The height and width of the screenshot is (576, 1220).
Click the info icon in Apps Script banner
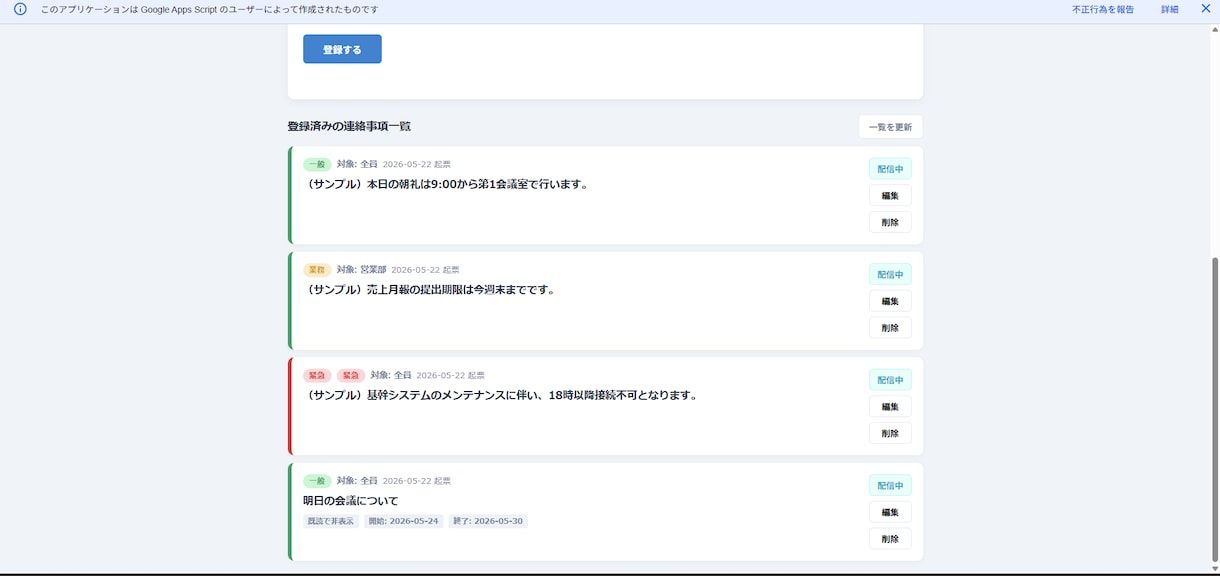[x=20, y=9]
